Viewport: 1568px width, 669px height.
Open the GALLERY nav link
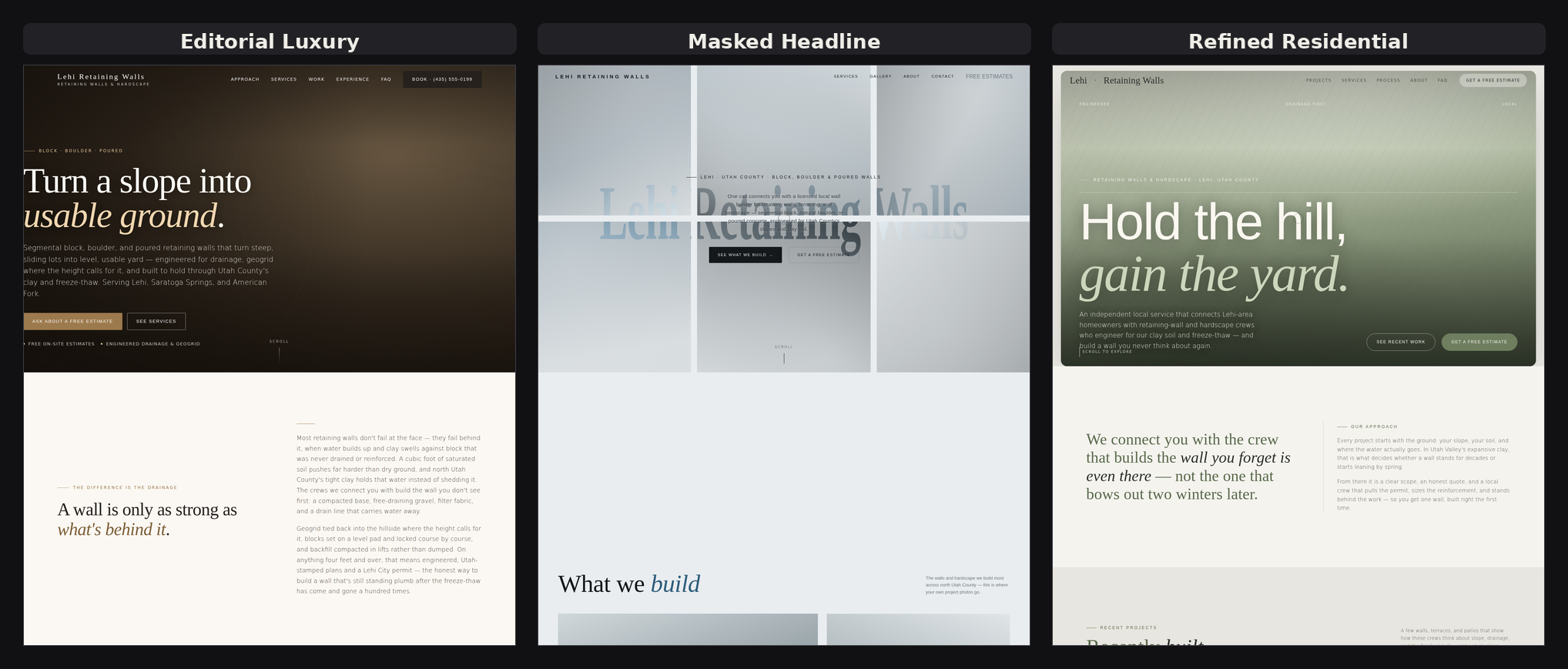880,76
